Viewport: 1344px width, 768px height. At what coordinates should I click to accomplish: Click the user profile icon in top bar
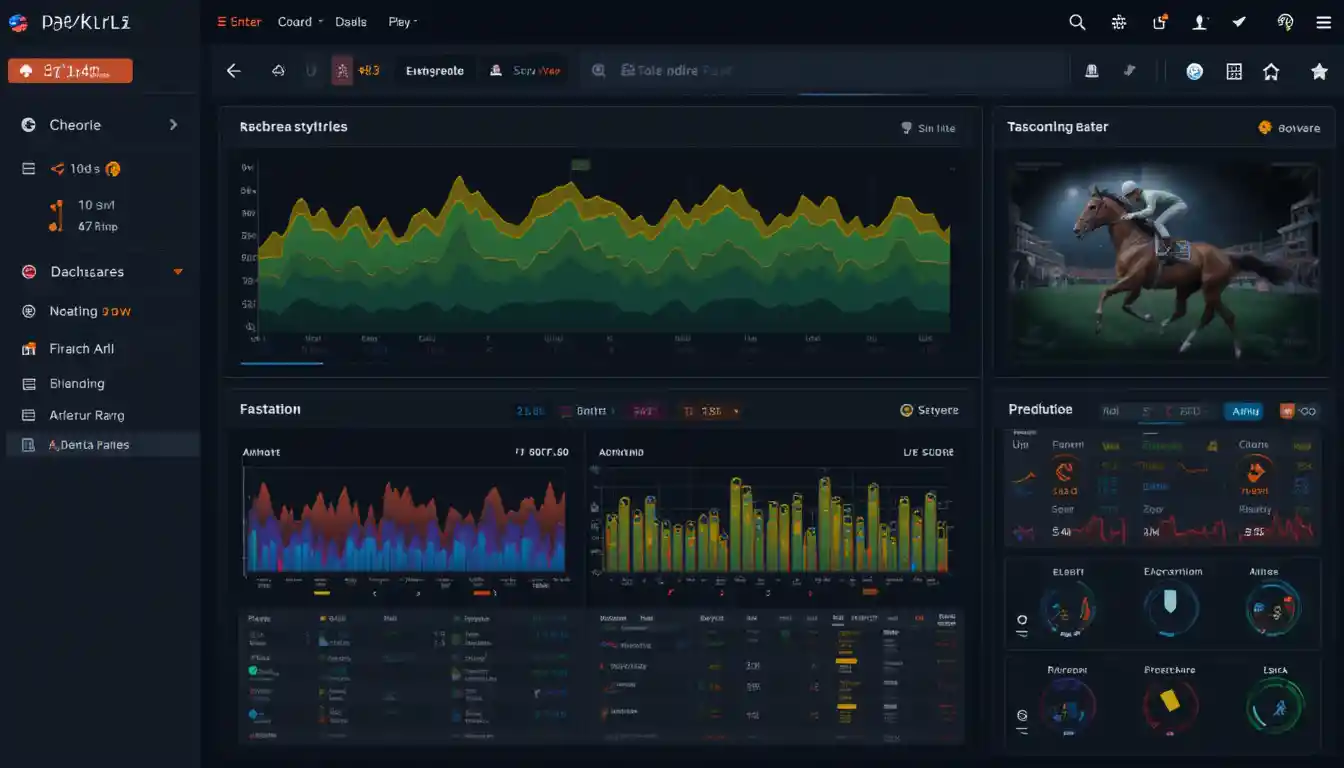[x=1201, y=22]
